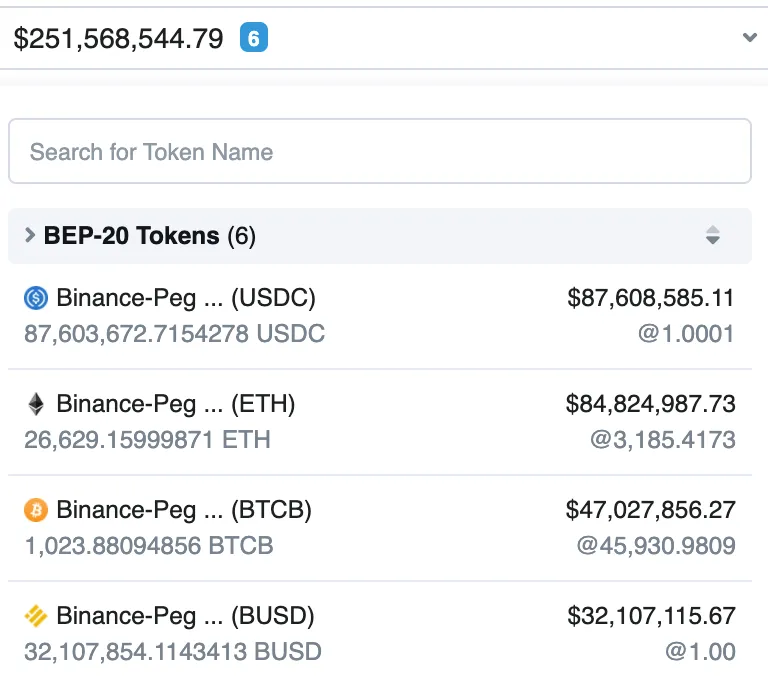Click the $87,608,585.11 USDC value
768x682 pixels.
(650, 298)
